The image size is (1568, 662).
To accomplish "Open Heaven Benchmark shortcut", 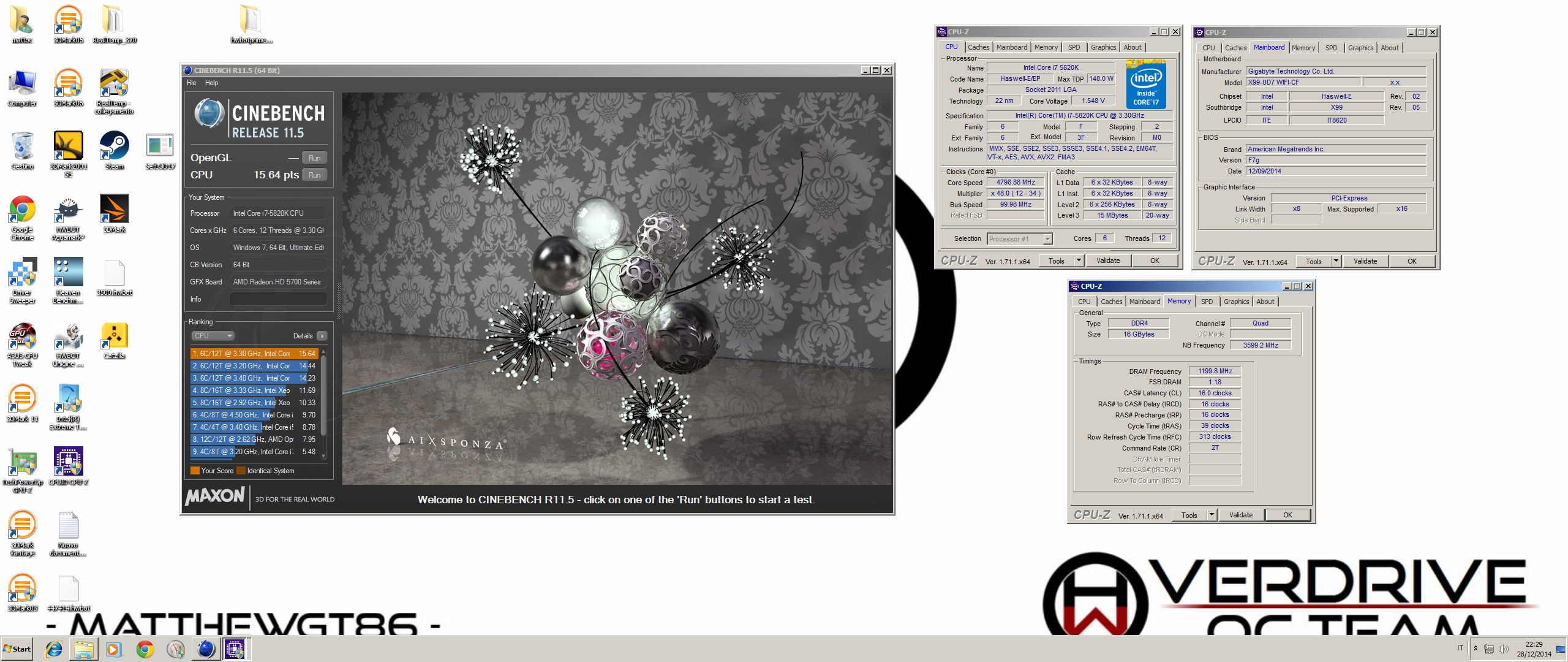I will point(68,281).
